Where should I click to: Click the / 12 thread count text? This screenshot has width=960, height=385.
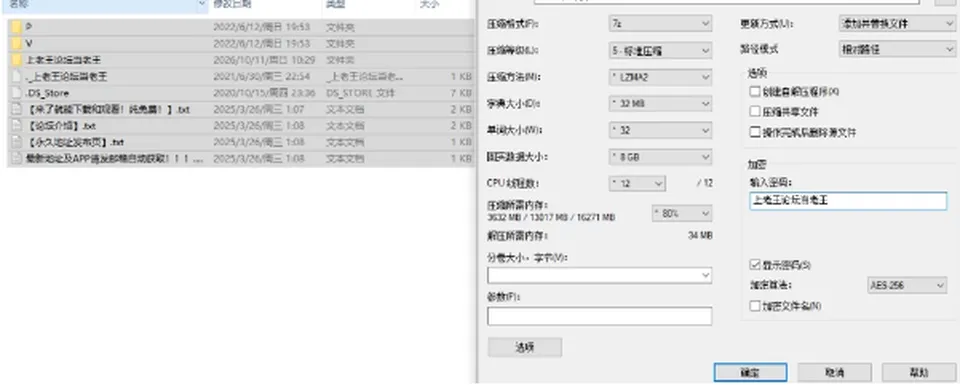coord(705,183)
